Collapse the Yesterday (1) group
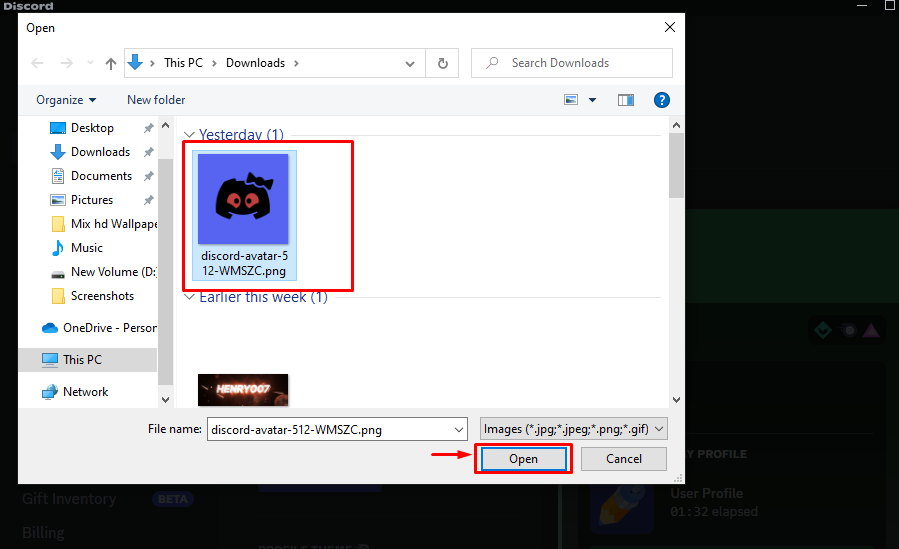 [x=189, y=135]
